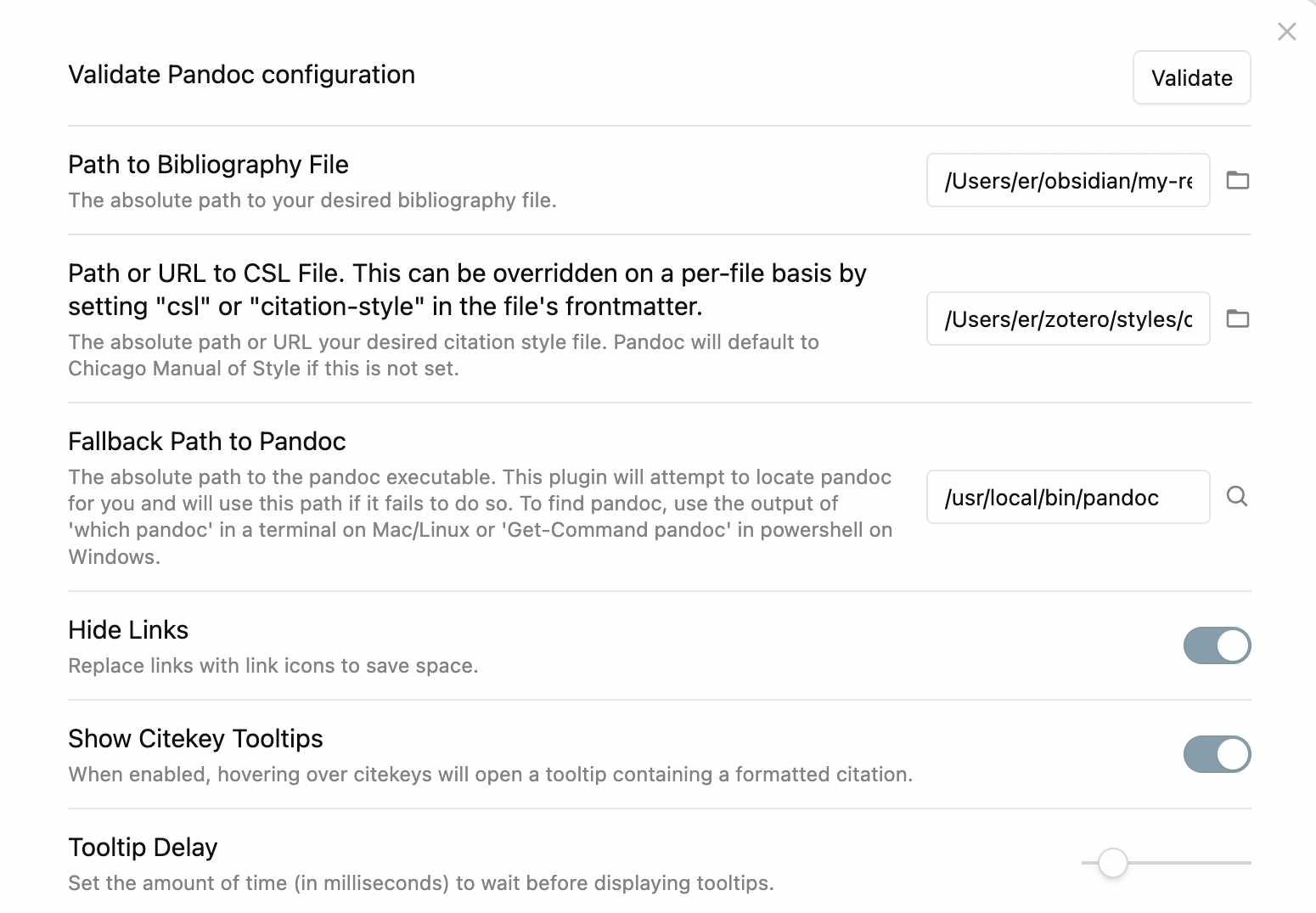This screenshot has height=913, width=1316.
Task: Click the Tooltip Delay setting title
Action: tap(143, 848)
